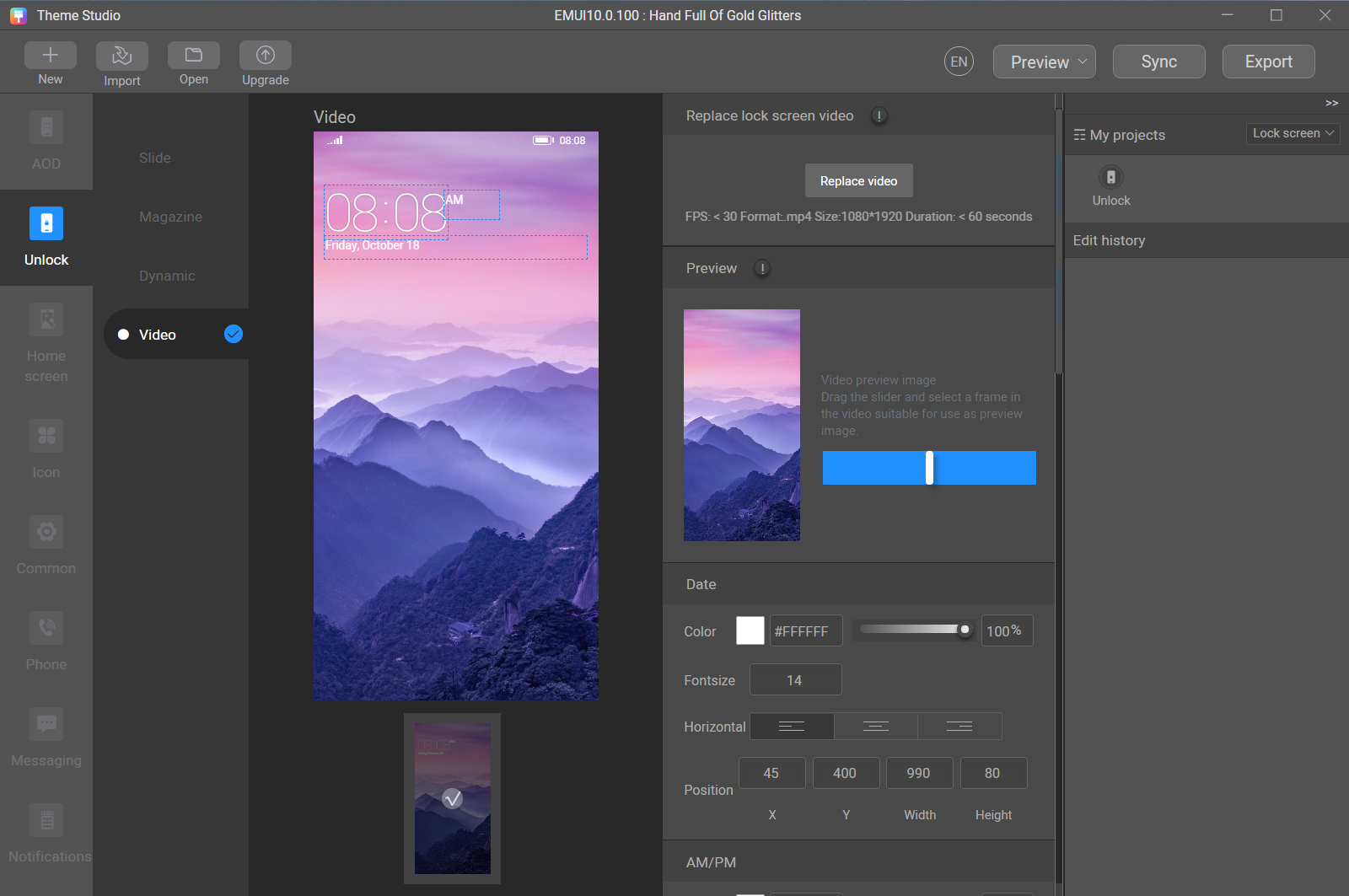
Task: Toggle the EN language button
Action: coord(959,62)
